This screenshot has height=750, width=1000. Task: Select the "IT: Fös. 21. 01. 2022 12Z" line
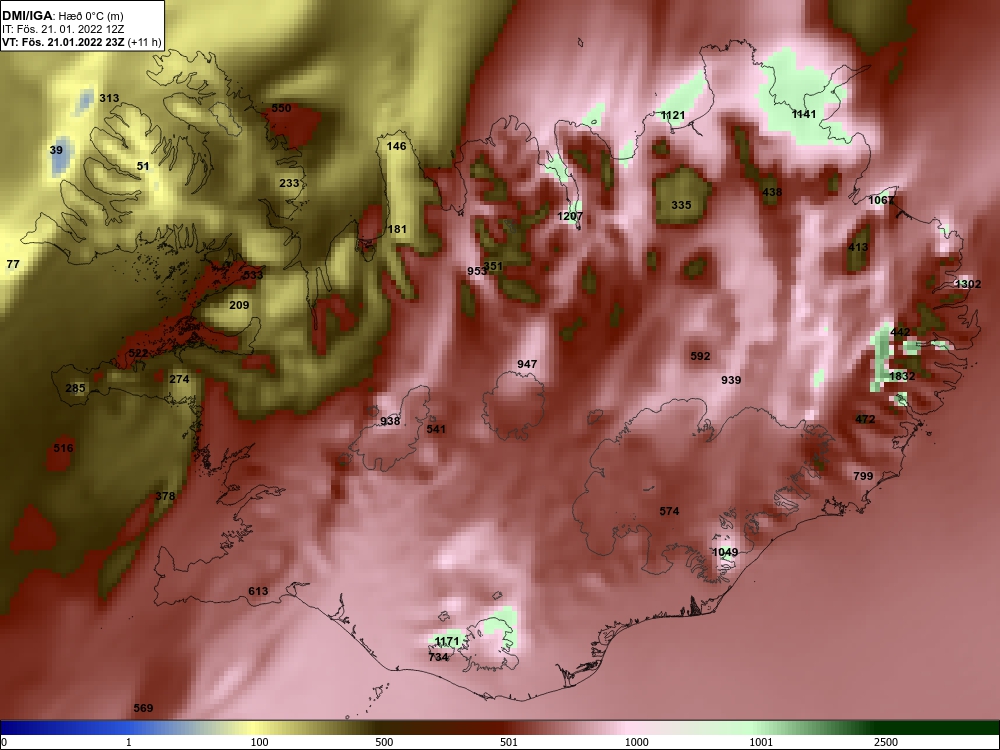tap(62, 29)
